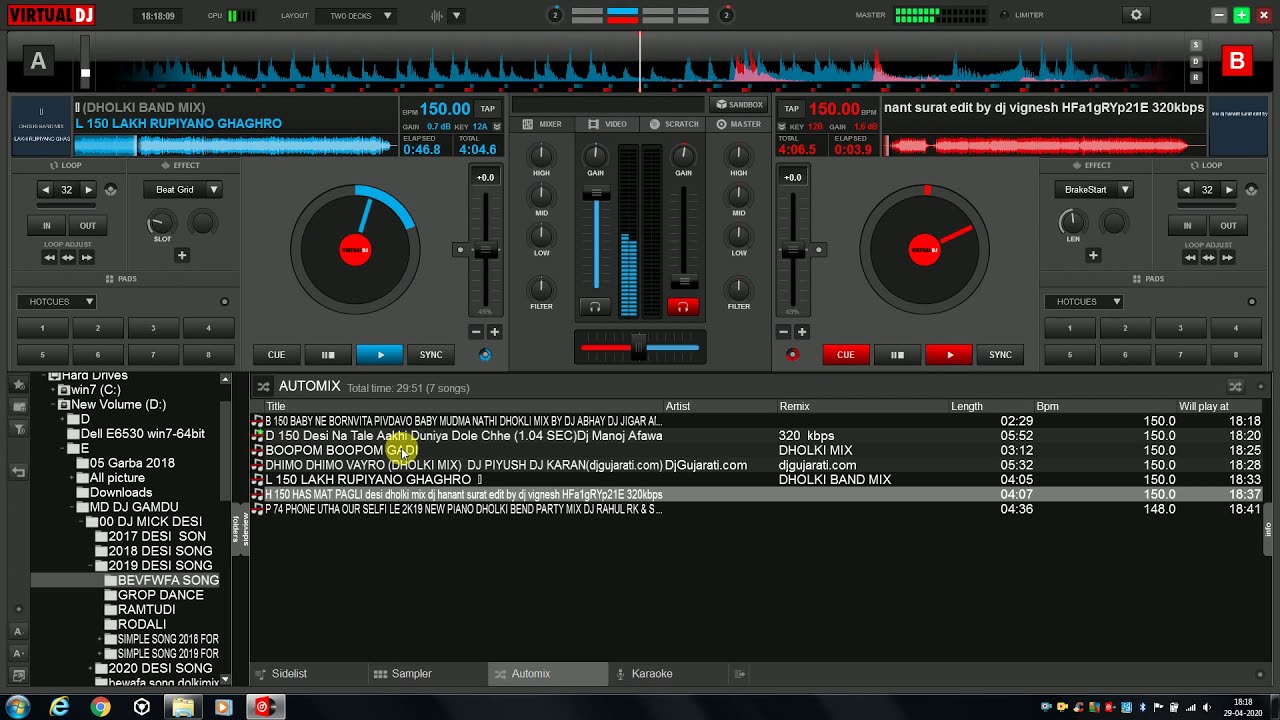
Task: Play the track on deck A
Action: click(x=380, y=355)
